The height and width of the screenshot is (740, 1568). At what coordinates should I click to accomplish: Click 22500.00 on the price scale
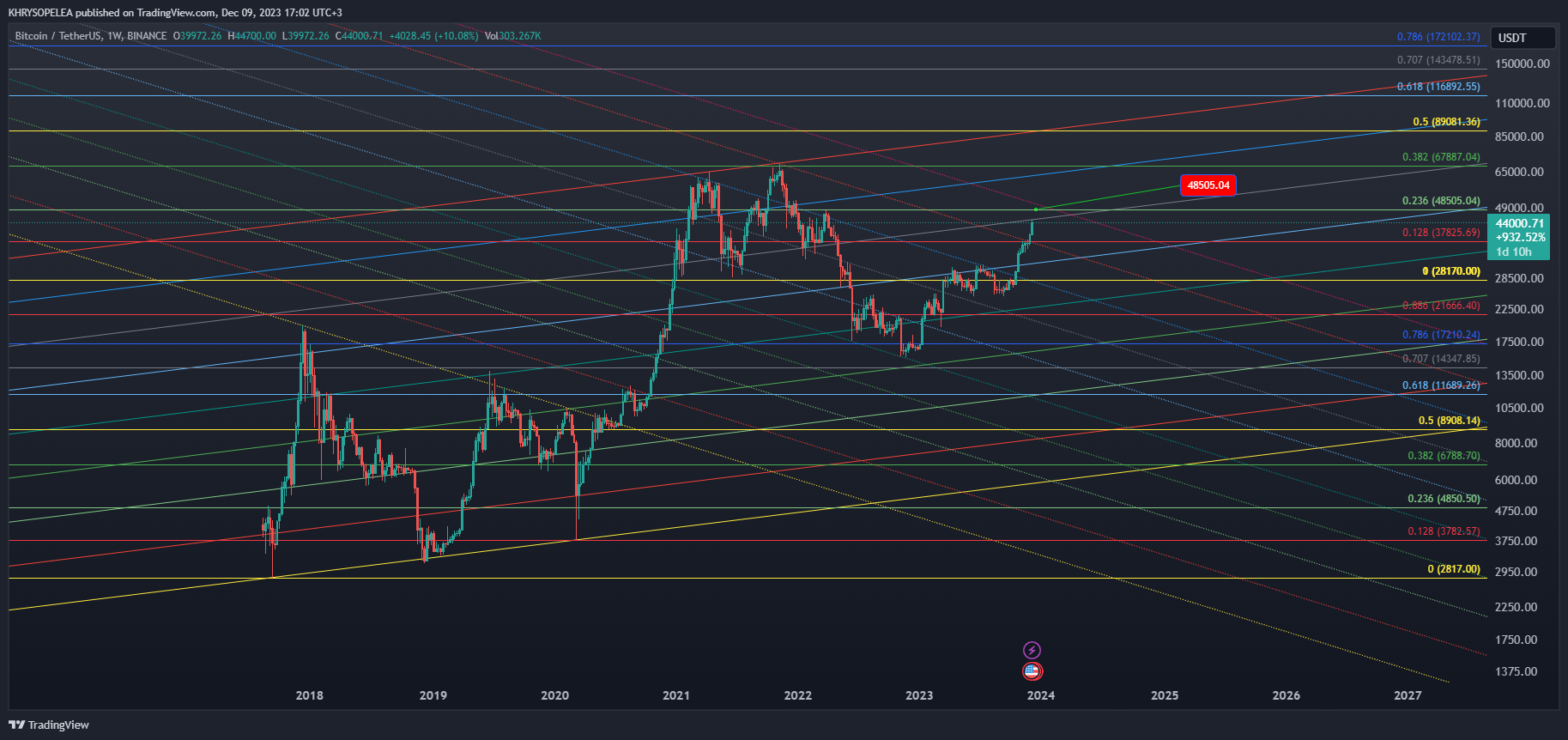click(x=1519, y=309)
